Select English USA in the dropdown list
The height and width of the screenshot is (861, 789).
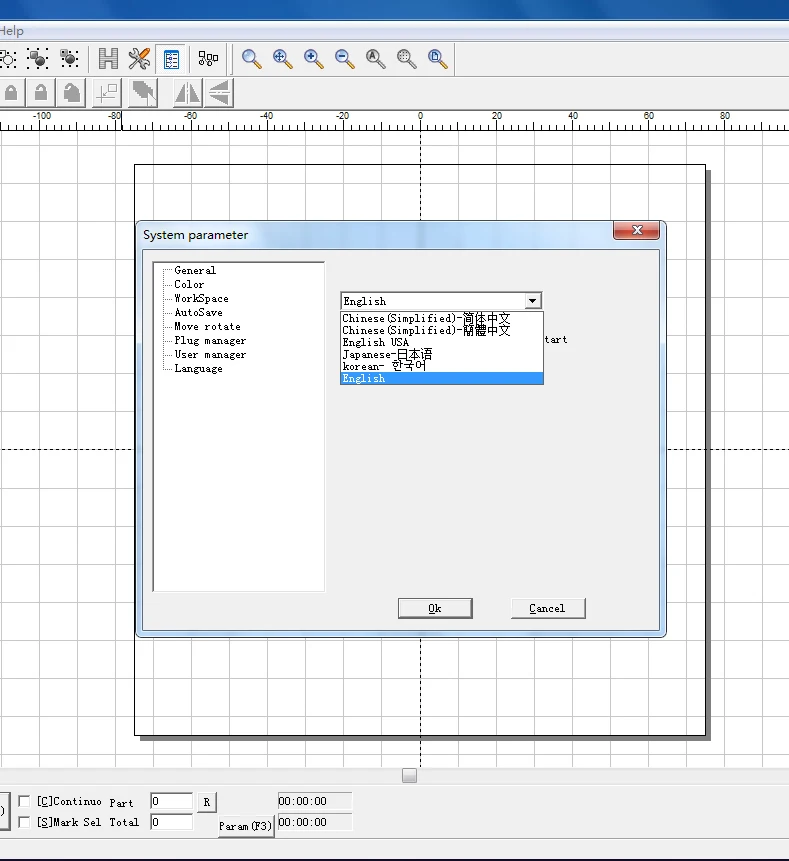click(x=376, y=342)
